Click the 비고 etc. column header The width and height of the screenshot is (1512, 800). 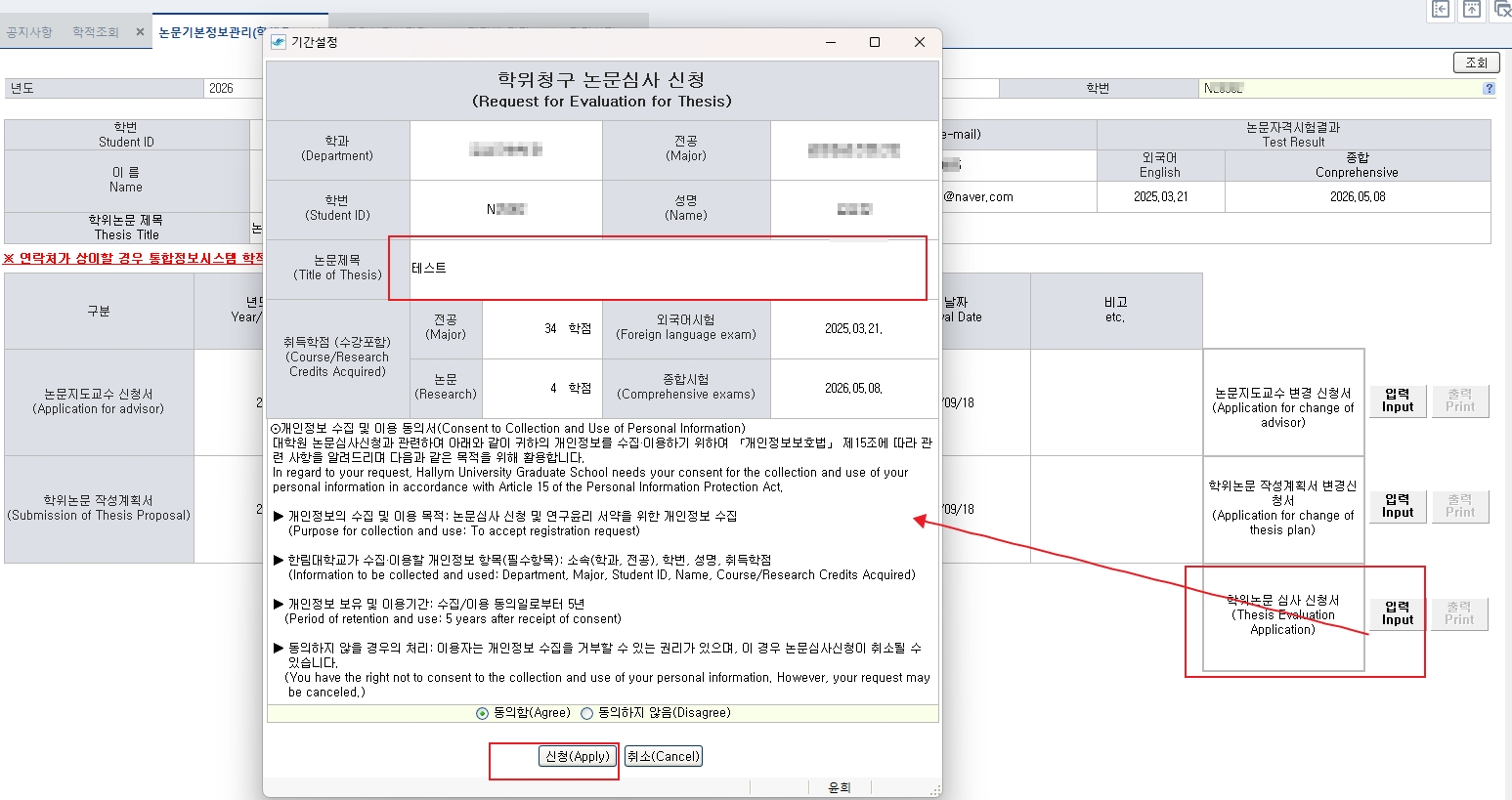[x=1116, y=311]
